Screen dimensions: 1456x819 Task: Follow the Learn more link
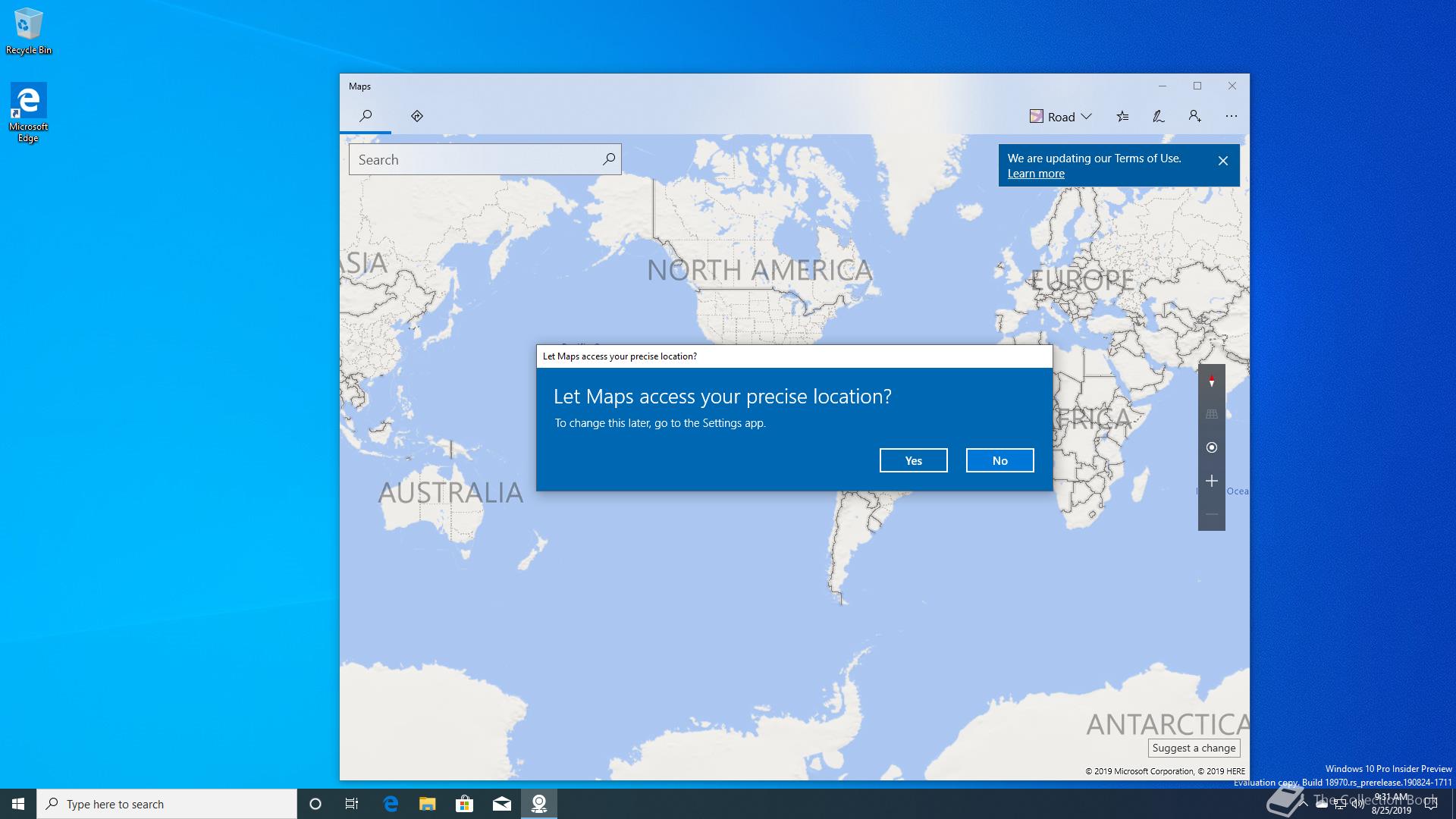[x=1036, y=174]
